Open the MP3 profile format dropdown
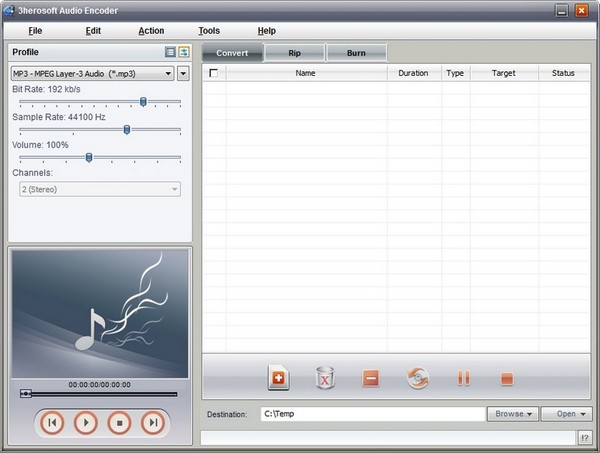The width and height of the screenshot is (600, 453). click(x=183, y=74)
